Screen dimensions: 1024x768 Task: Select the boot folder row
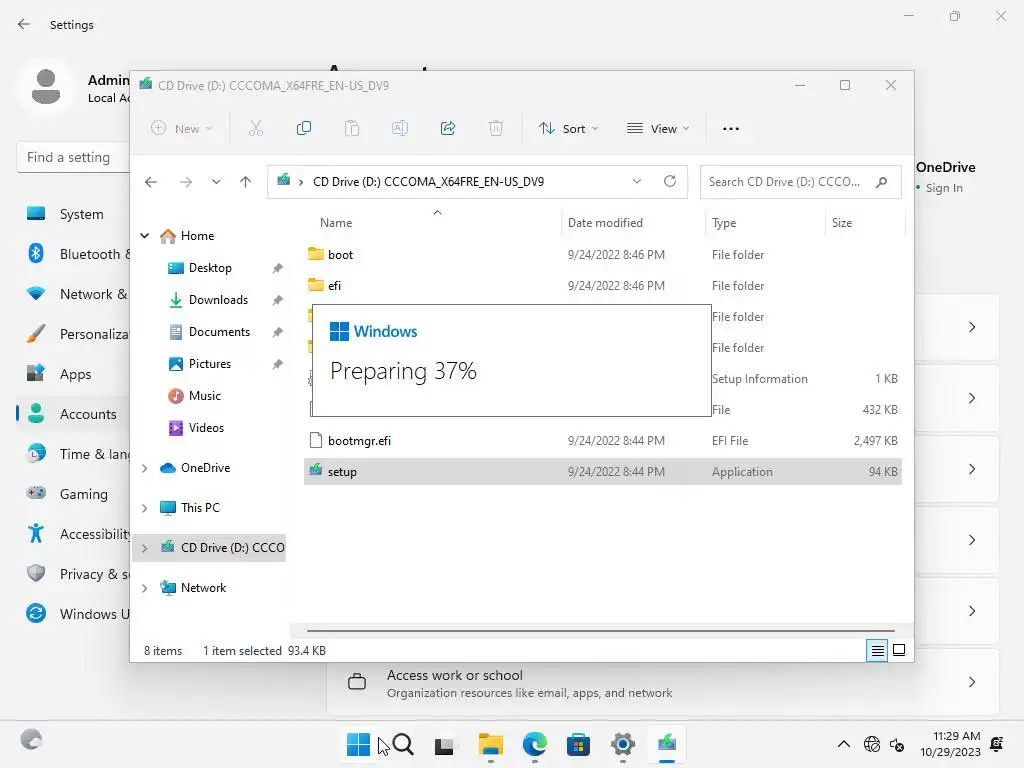tap(603, 255)
